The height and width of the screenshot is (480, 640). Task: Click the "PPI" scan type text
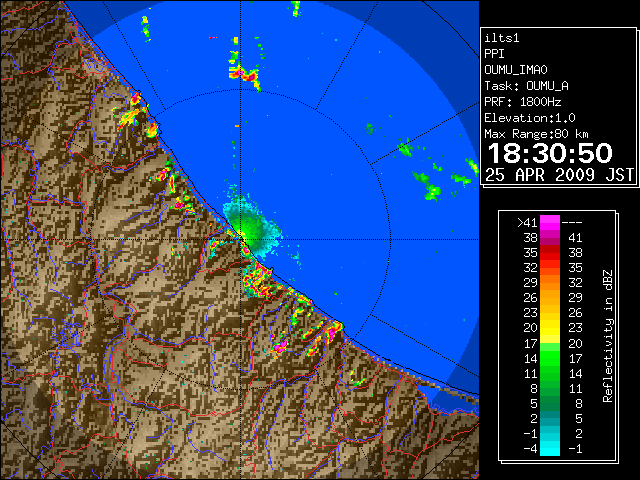coord(494,54)
